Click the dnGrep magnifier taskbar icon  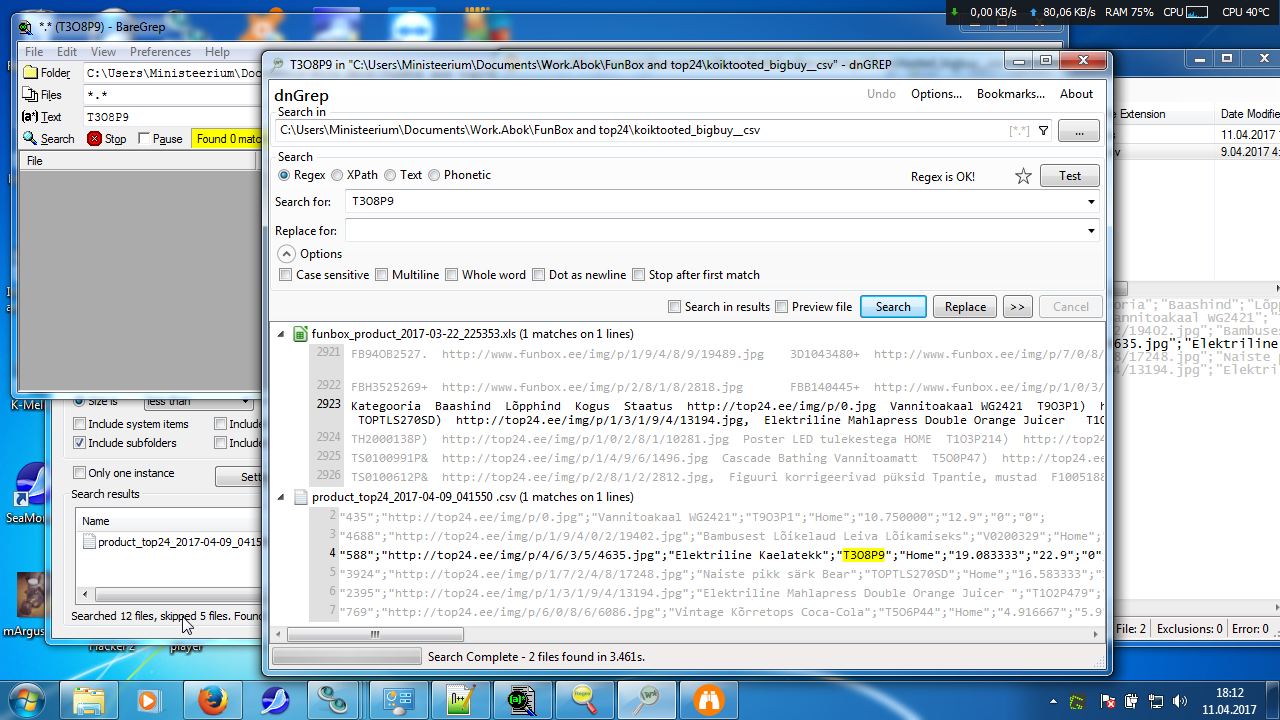646,699
